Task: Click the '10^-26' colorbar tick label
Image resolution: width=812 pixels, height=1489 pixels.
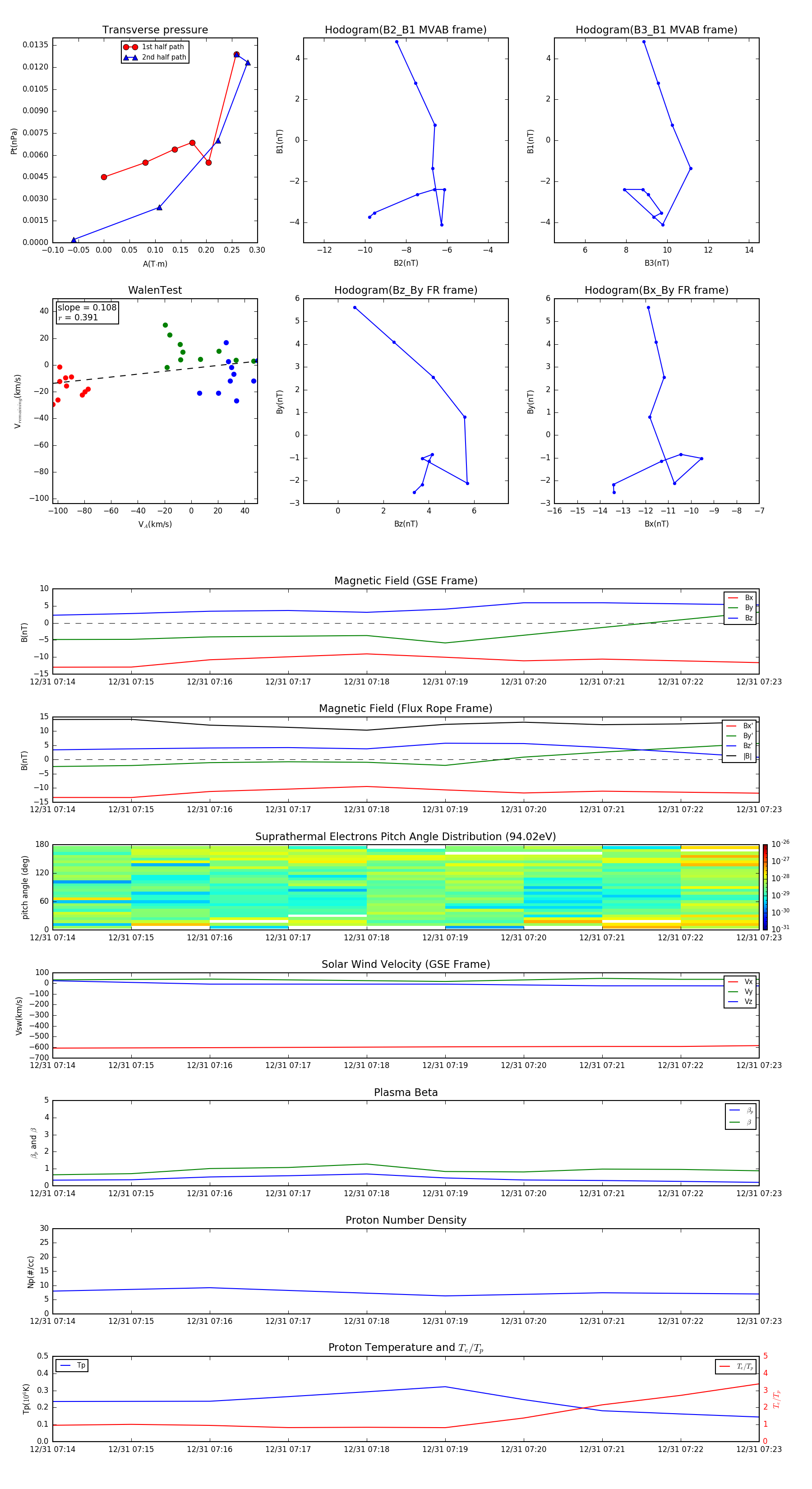Action: [780, 844]
